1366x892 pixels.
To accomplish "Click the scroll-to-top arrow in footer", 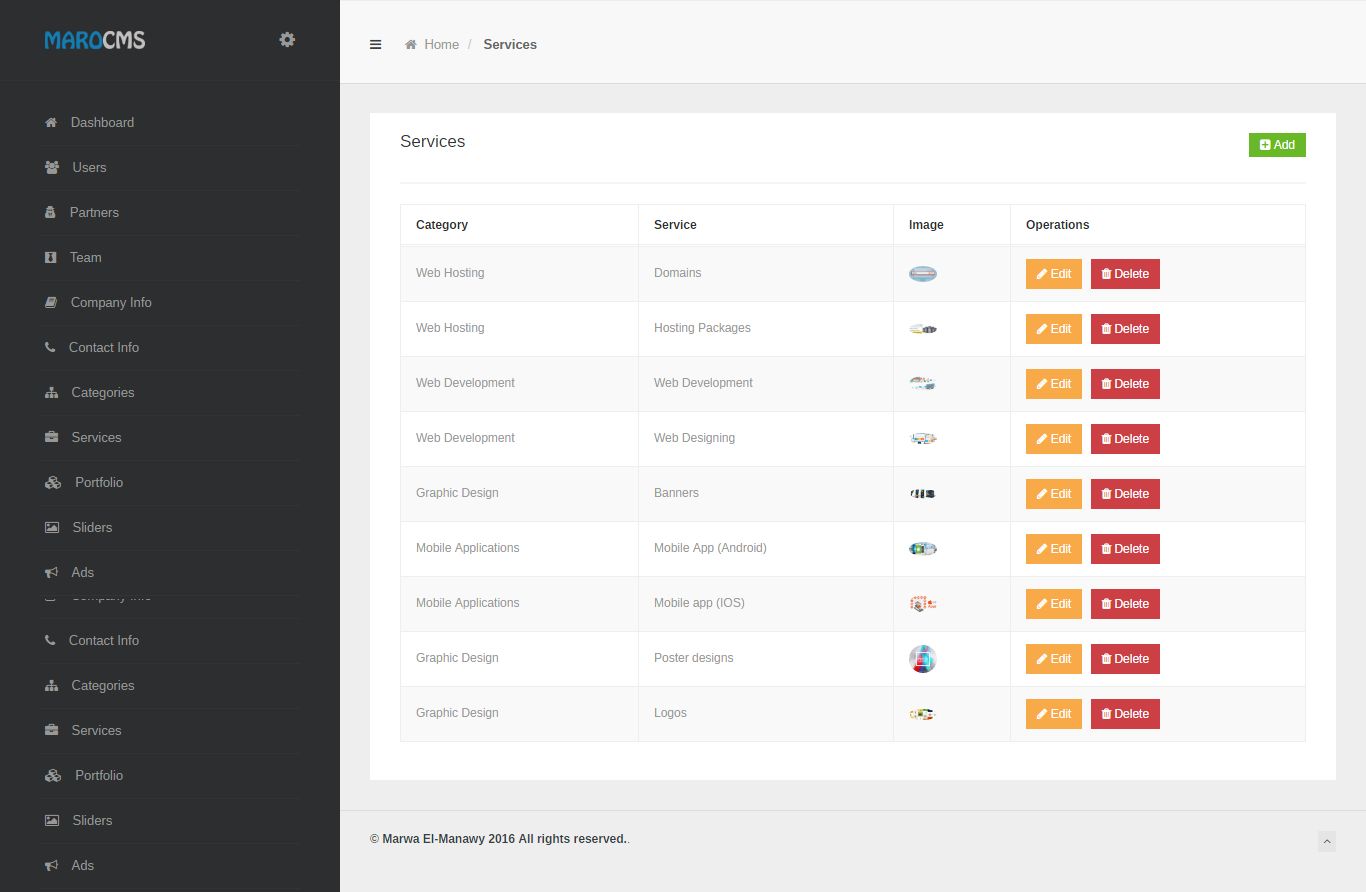I will (1327, 841).
